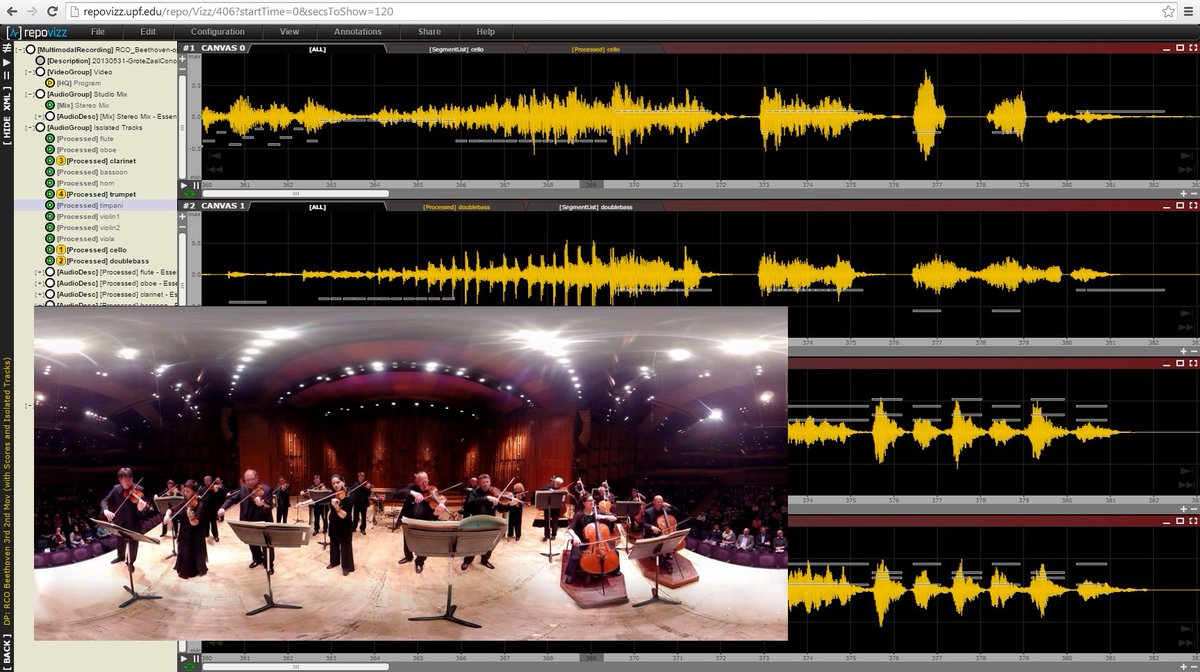The width and height of the screenshot is (1200, 672).
Task: Play the Processed horn track icon
Action: [50, 183]
